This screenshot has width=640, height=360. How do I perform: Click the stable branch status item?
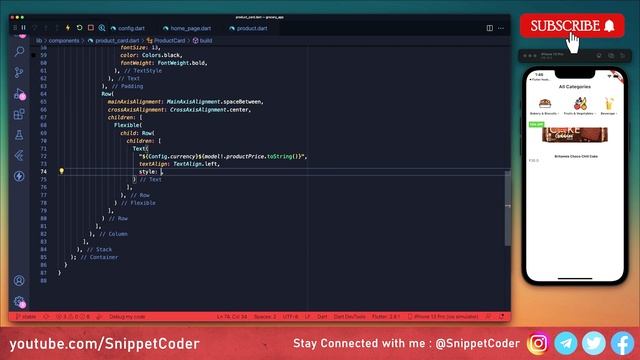(x=26, y=317)
